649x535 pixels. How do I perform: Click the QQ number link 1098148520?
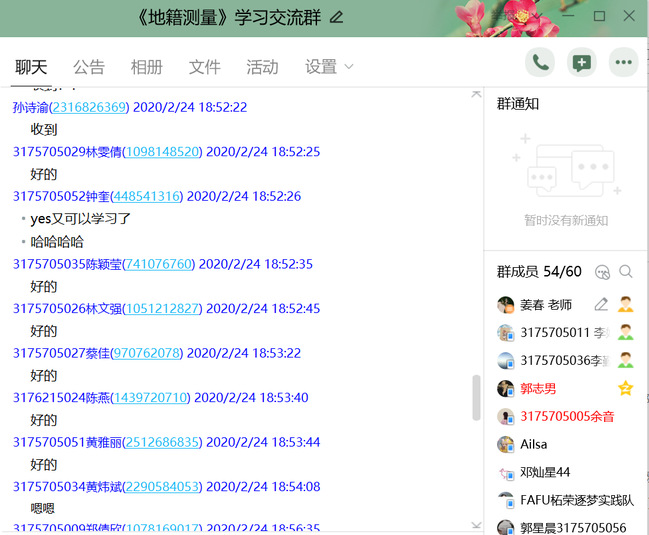[x=162, y=152]
